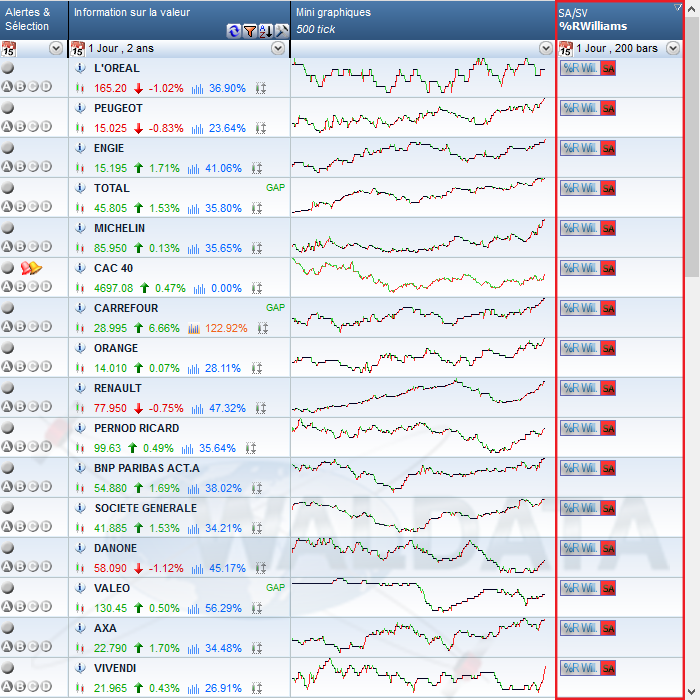Open info icon for PEUGEOT

(x=80, y=108)
